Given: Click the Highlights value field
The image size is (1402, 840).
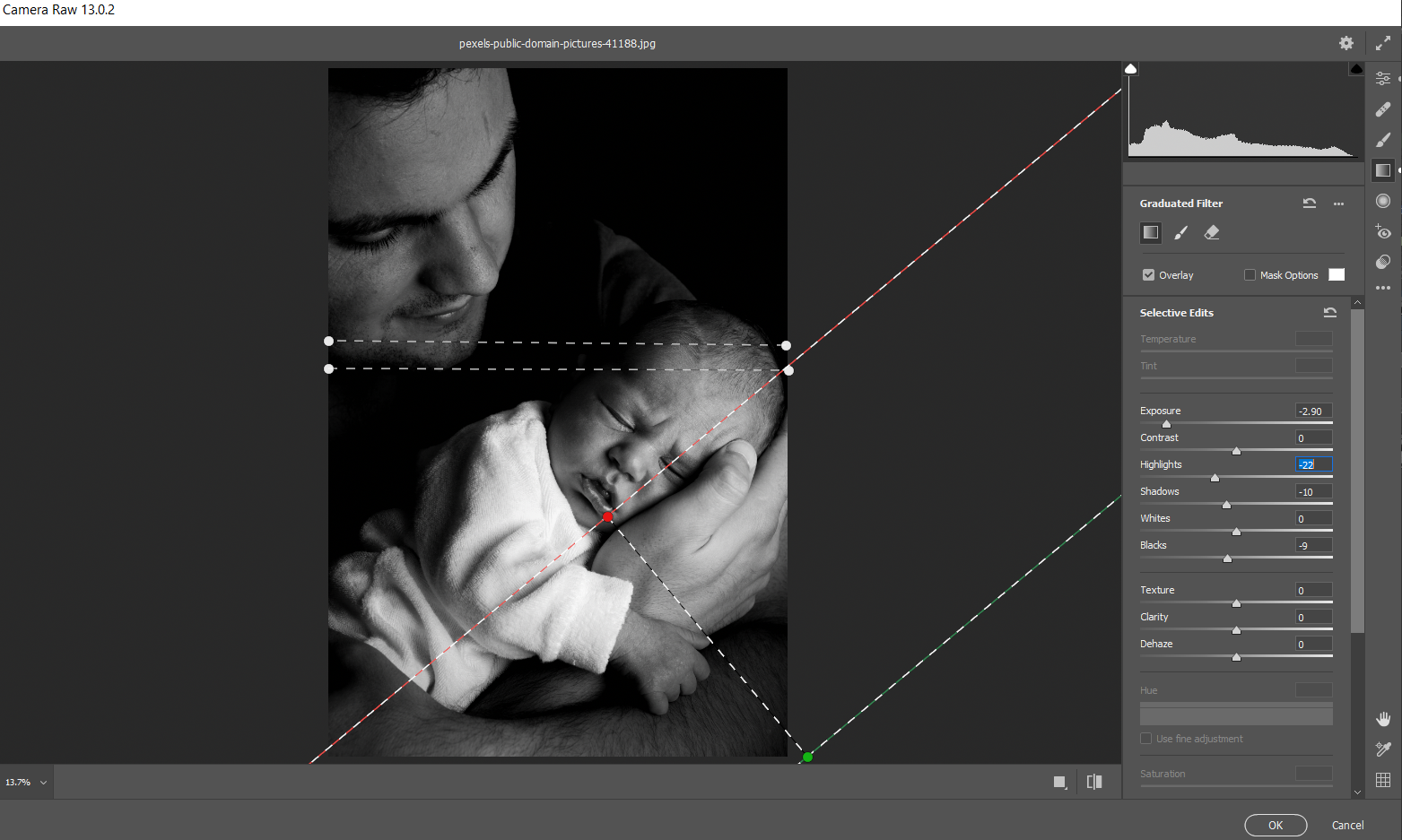Looking at the screenshot, I should (1314, 464).
